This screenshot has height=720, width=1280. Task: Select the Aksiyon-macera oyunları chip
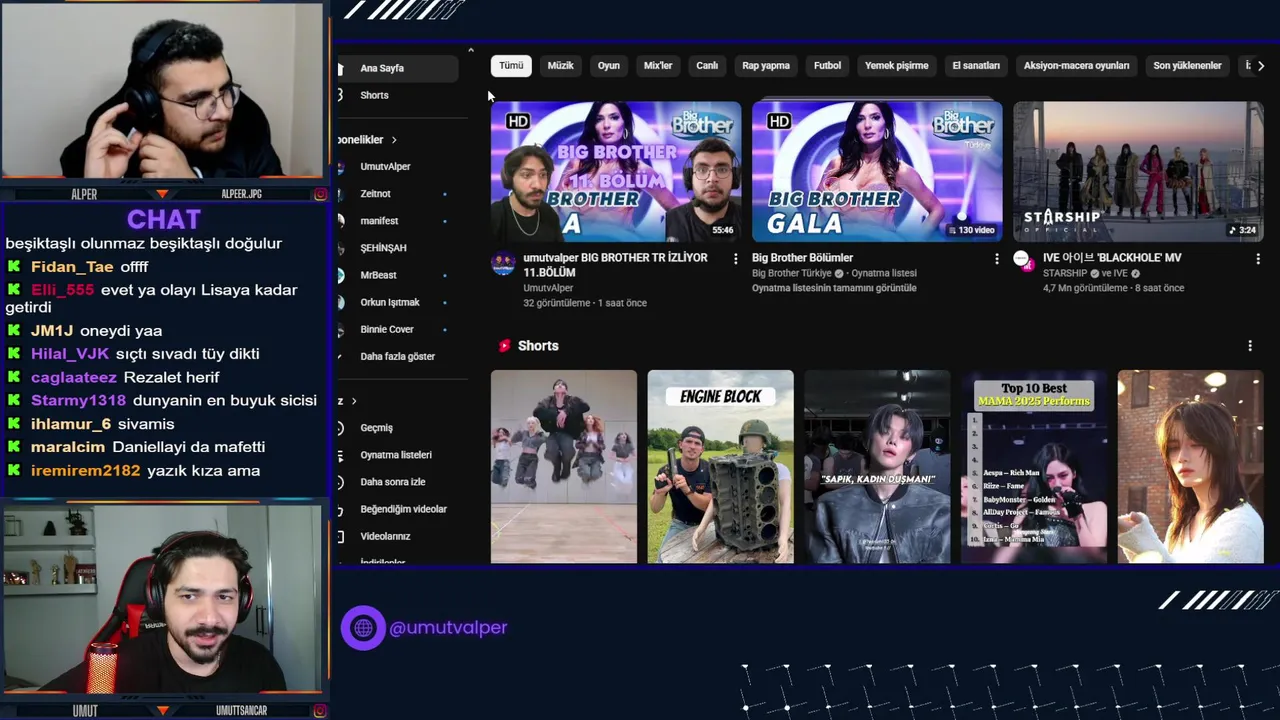[x=1076, y=66]
